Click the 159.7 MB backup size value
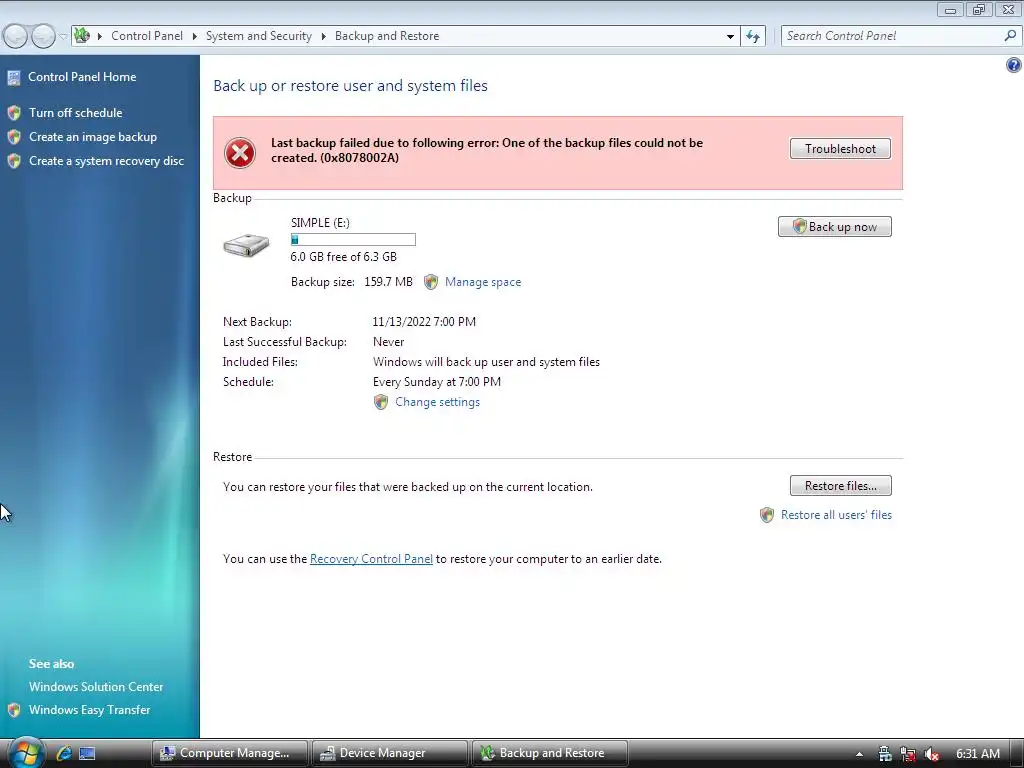The image size is (1024, 768). pos(389,282)
